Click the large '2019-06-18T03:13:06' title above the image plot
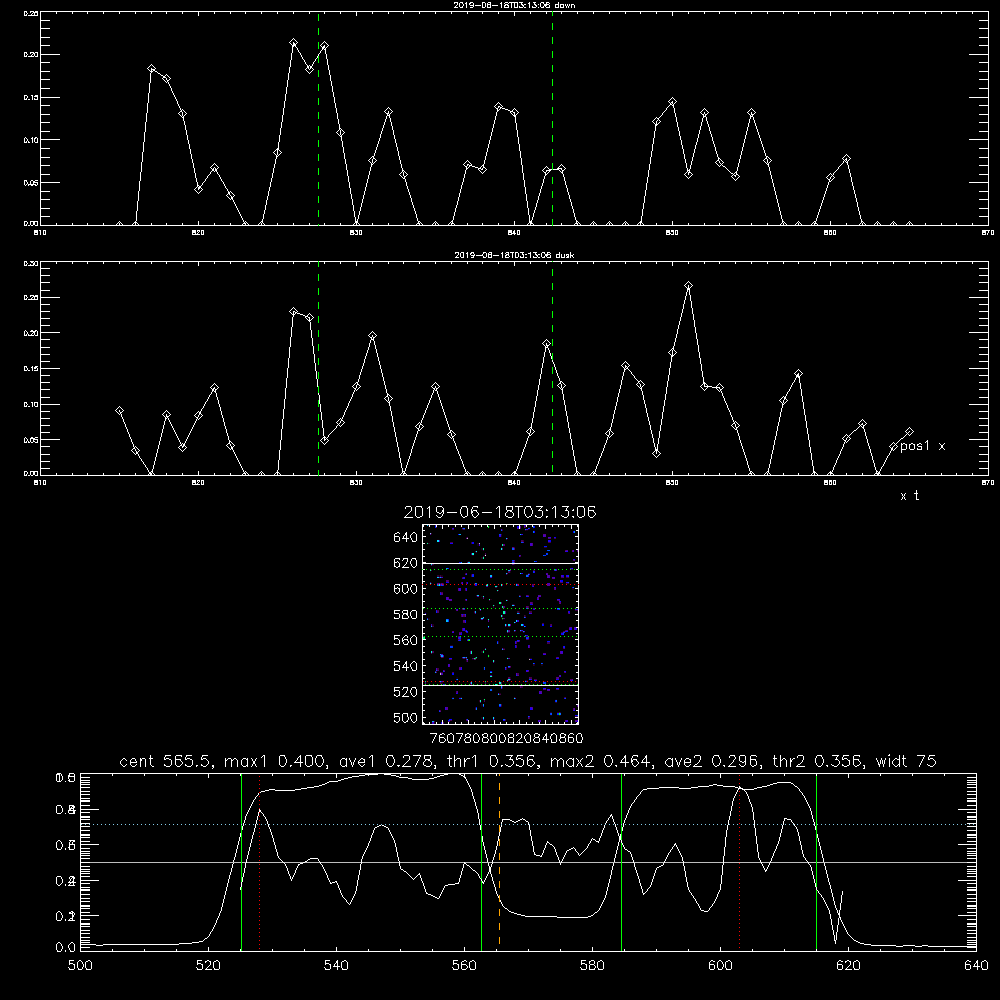Image resolution: width=1000 pixels, height=1000 pixels. click(500, 512)
